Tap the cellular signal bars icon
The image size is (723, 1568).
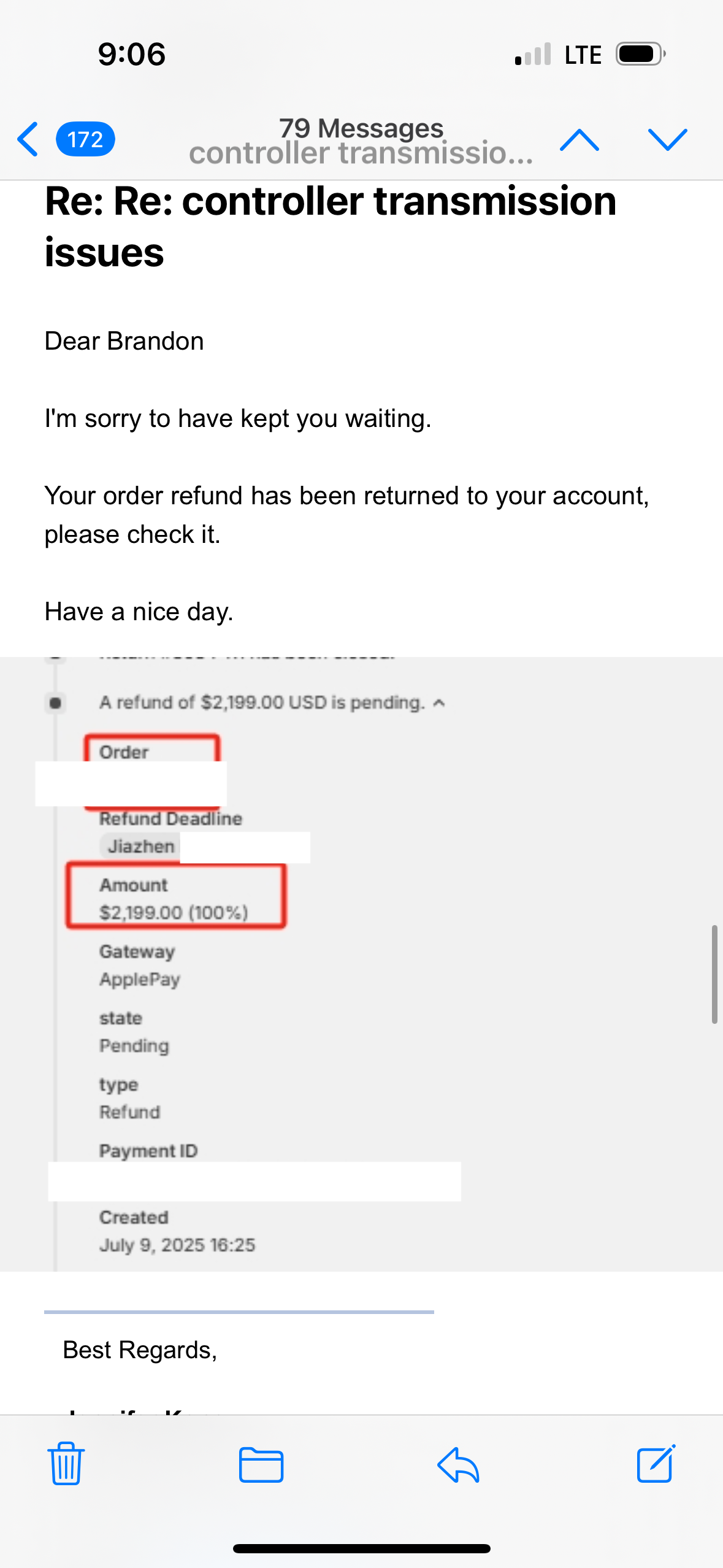[x=533, y=55]
